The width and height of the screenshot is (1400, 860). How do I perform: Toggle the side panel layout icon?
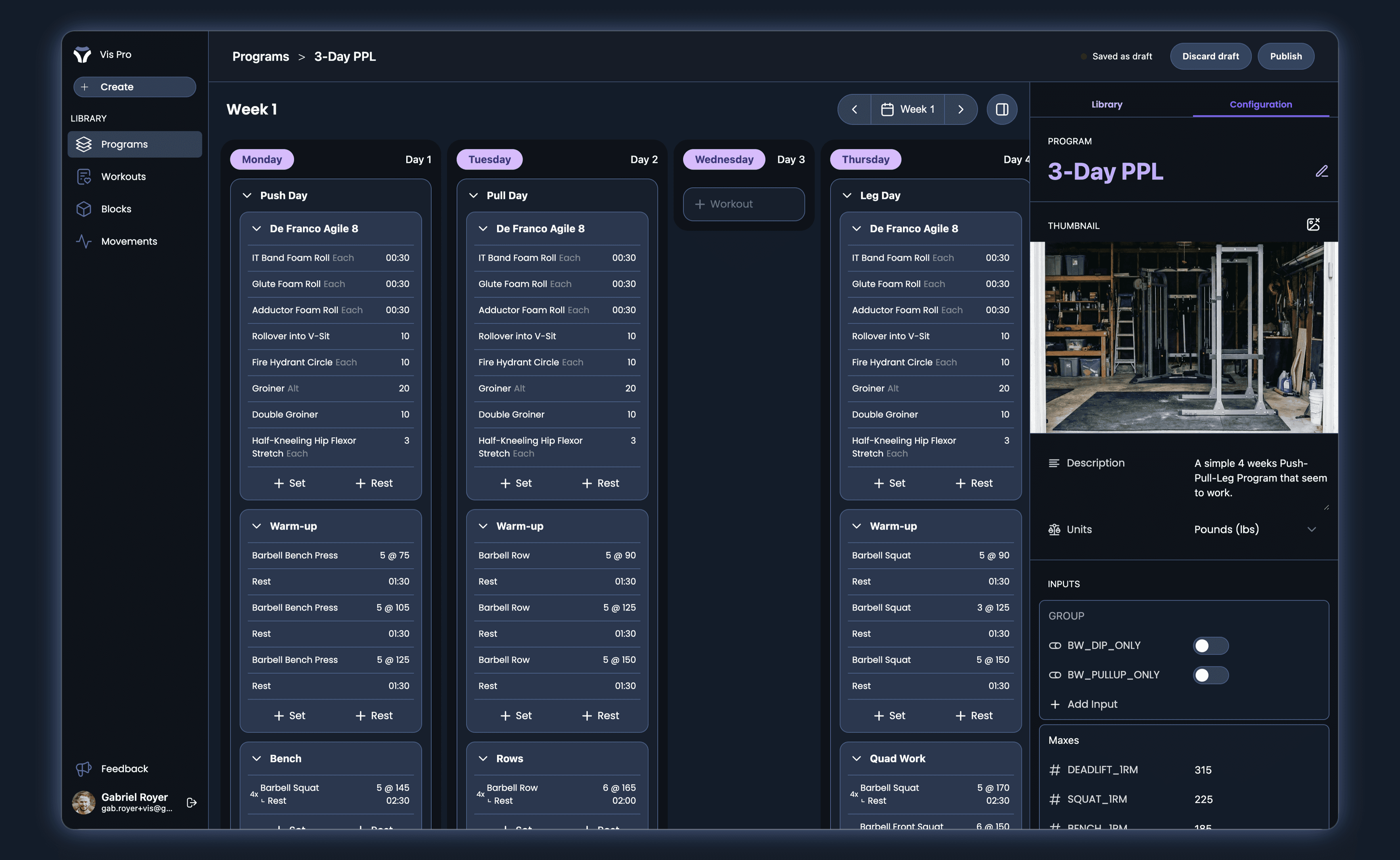(1002, 109)
